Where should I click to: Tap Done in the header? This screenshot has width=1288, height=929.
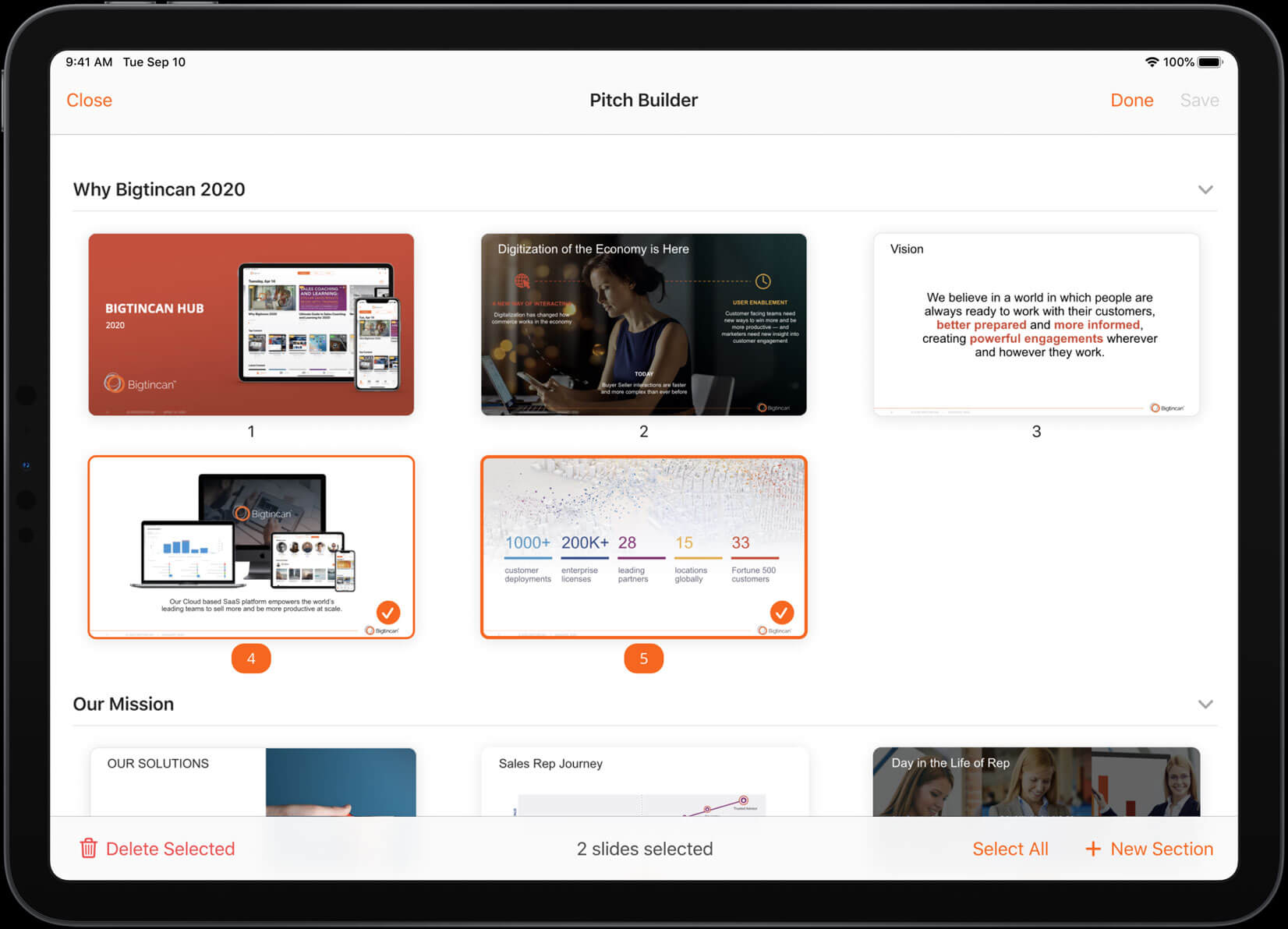pos(1131,101)
